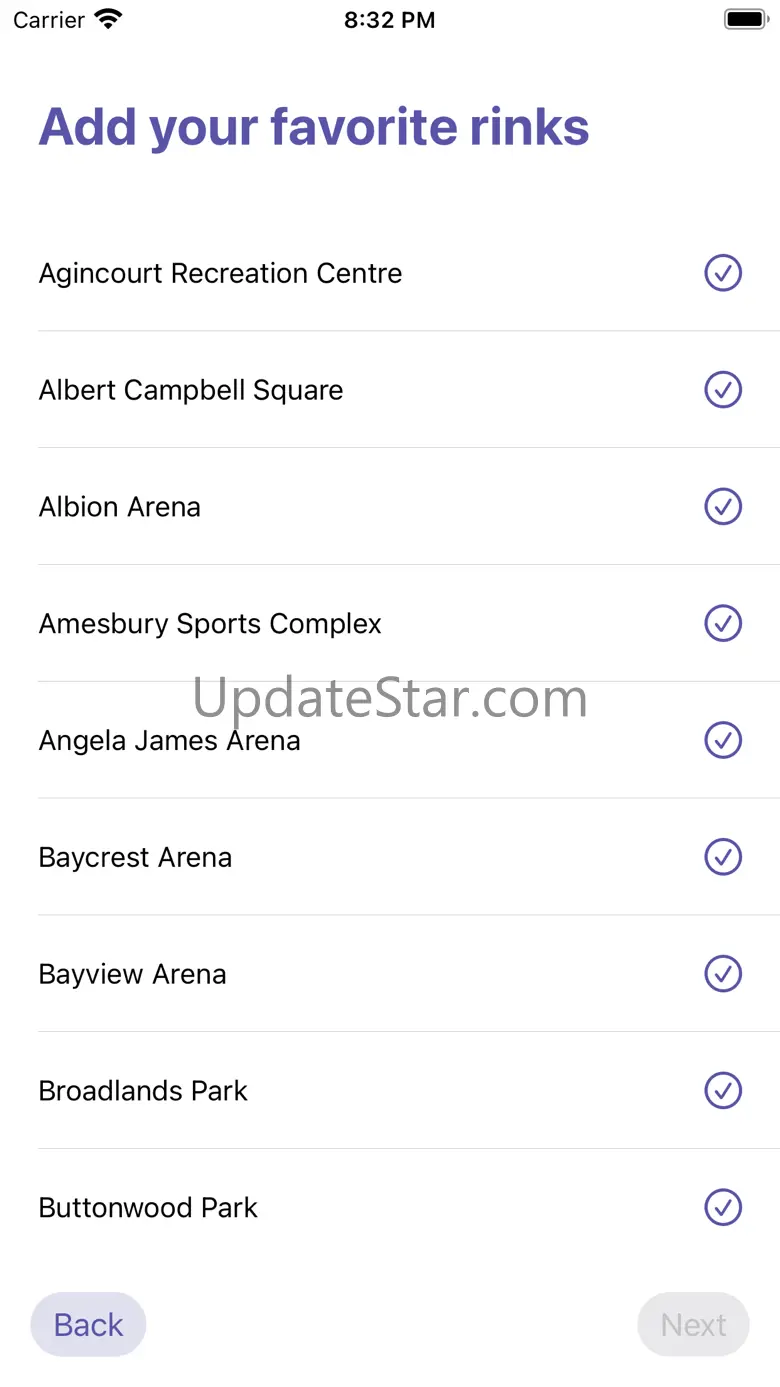Pick Amesbury Sports Complex rink name
The width and height of the screenshot is (780, 1387).
coord(210,624)
